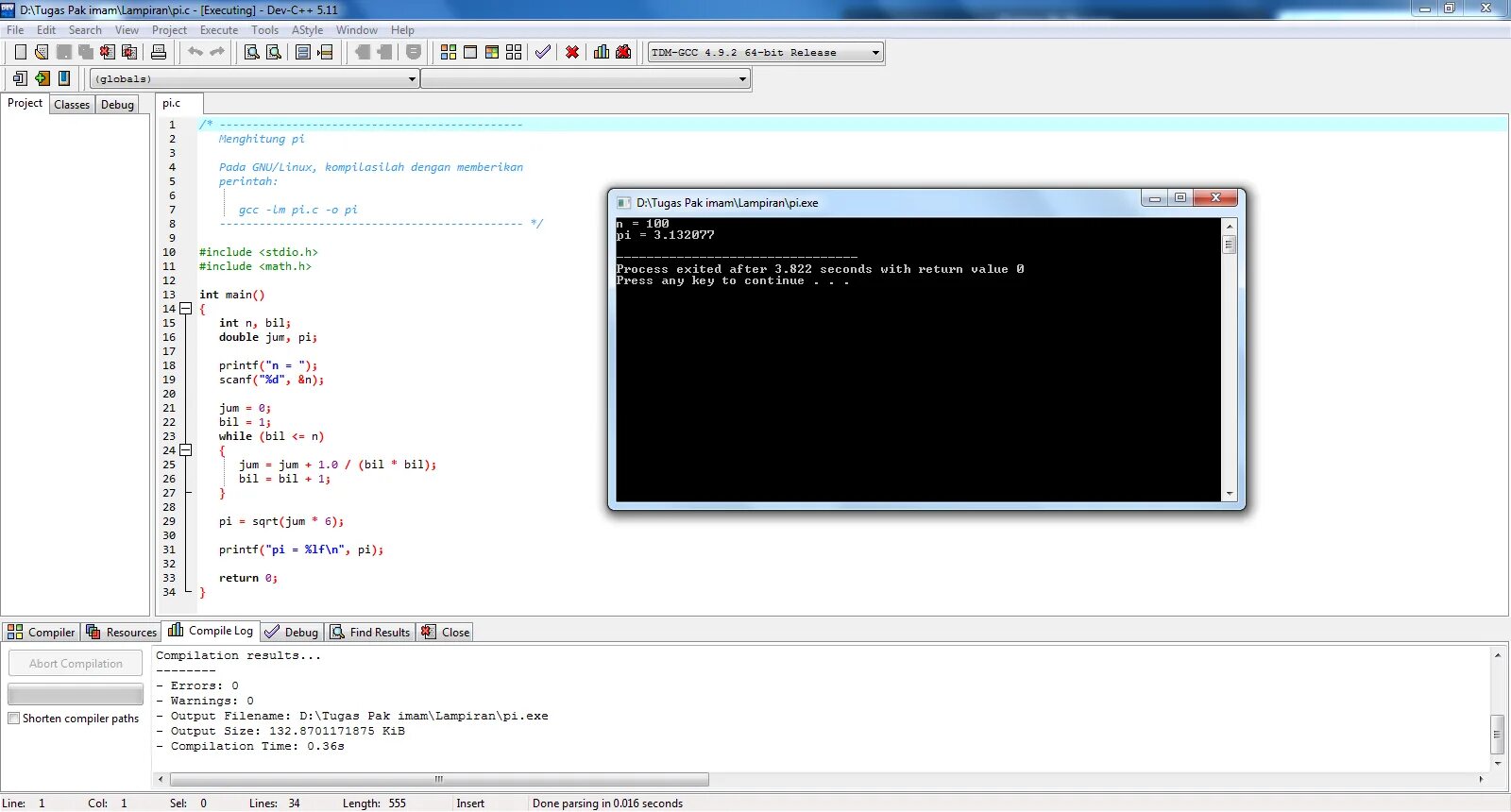Screen dimensions: 1511x812
Task: Click the Close All files toolbar icon
Action: pos(129,52)
